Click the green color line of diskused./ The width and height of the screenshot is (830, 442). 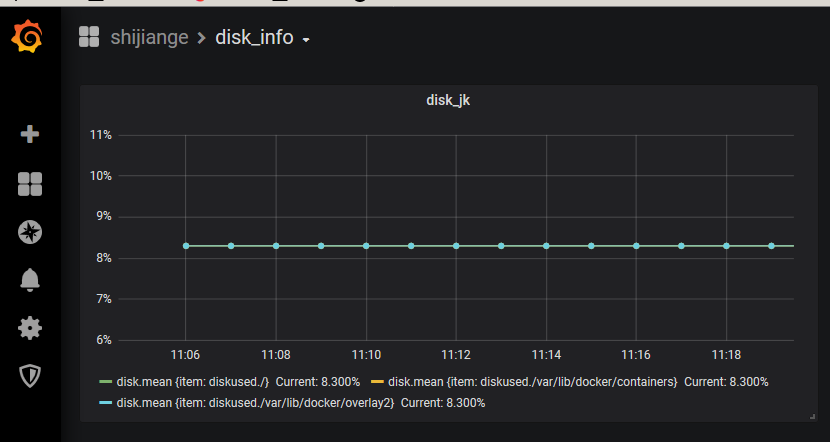click(106, 382)
